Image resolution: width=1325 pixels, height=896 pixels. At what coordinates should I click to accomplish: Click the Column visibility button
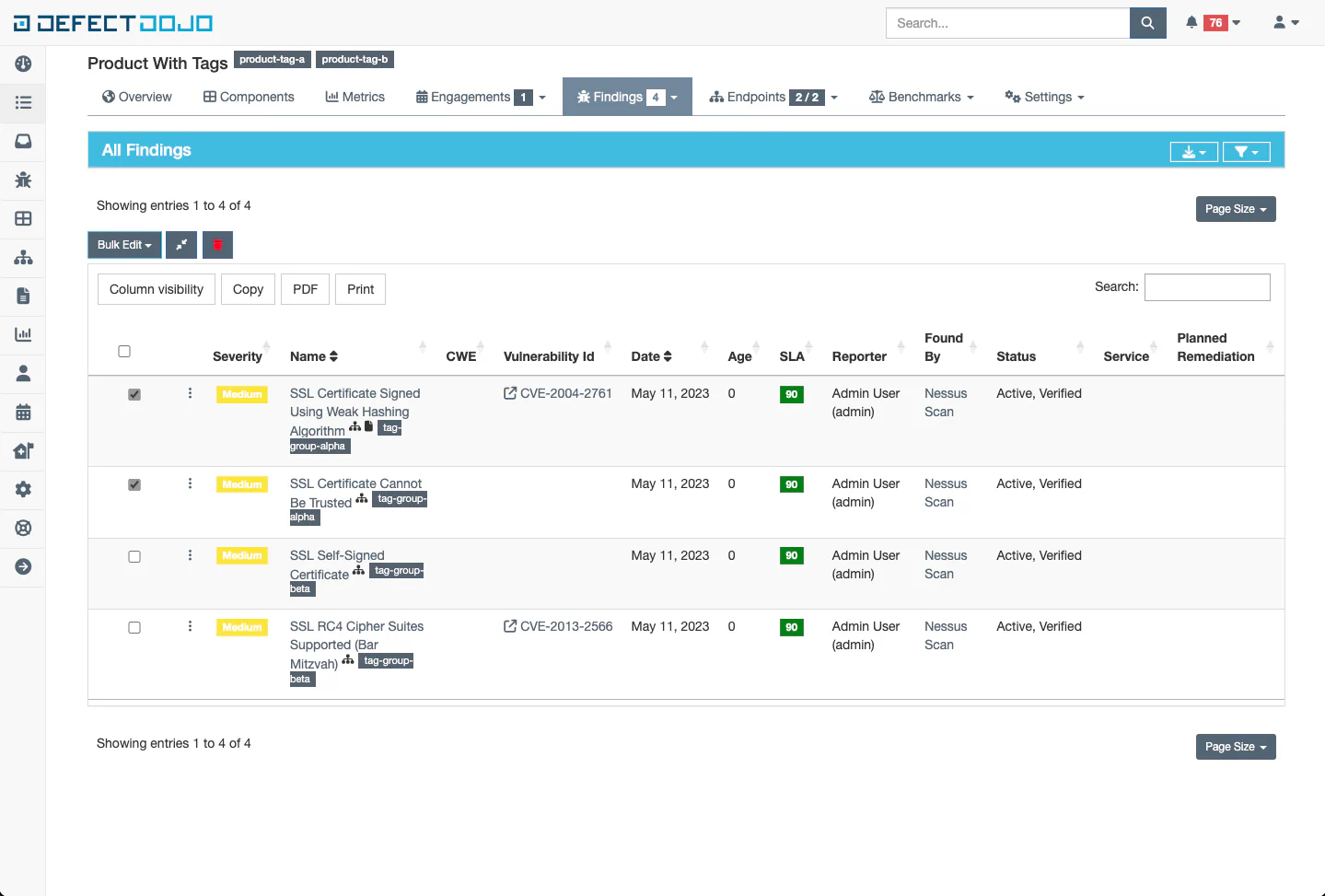(x=156, y=289)
